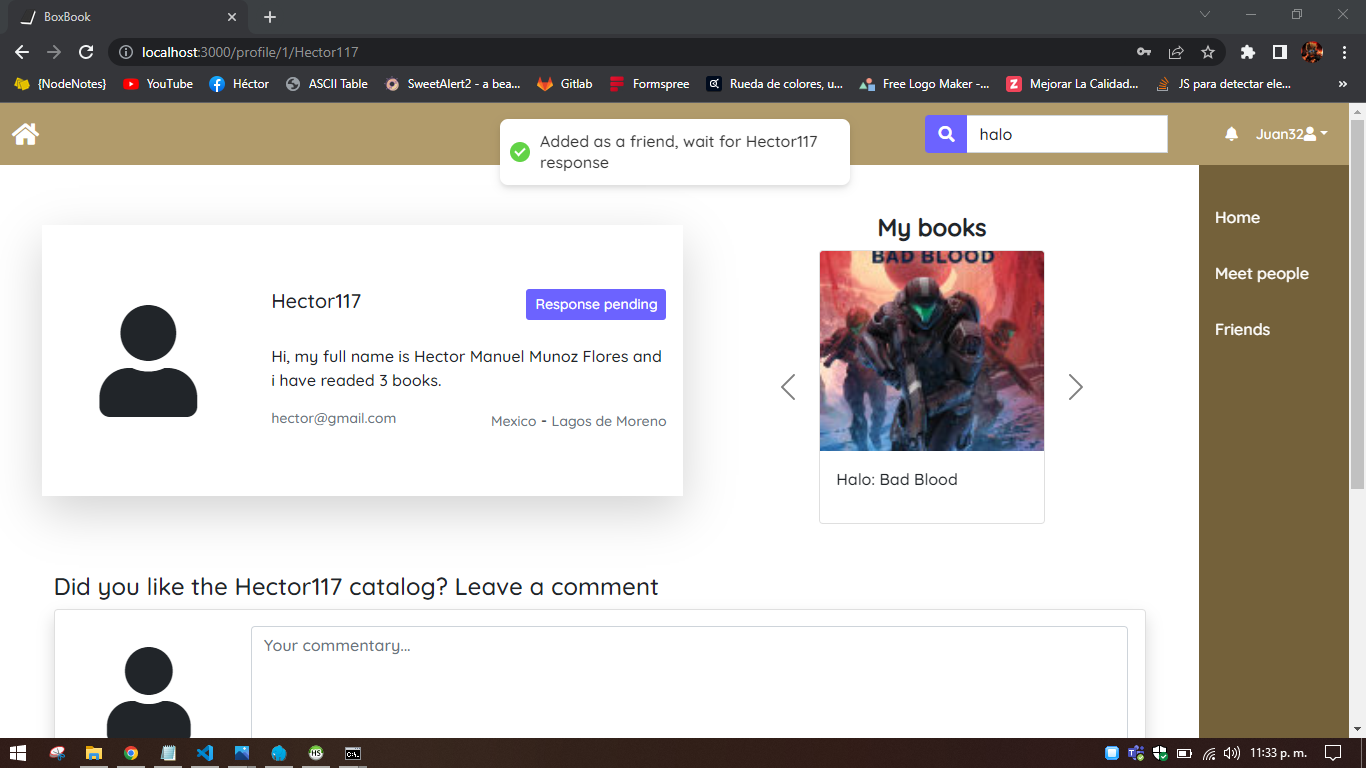Reload the page with refresh button
This screenshot has width=1366, height=768.
(x=86, y=52)
